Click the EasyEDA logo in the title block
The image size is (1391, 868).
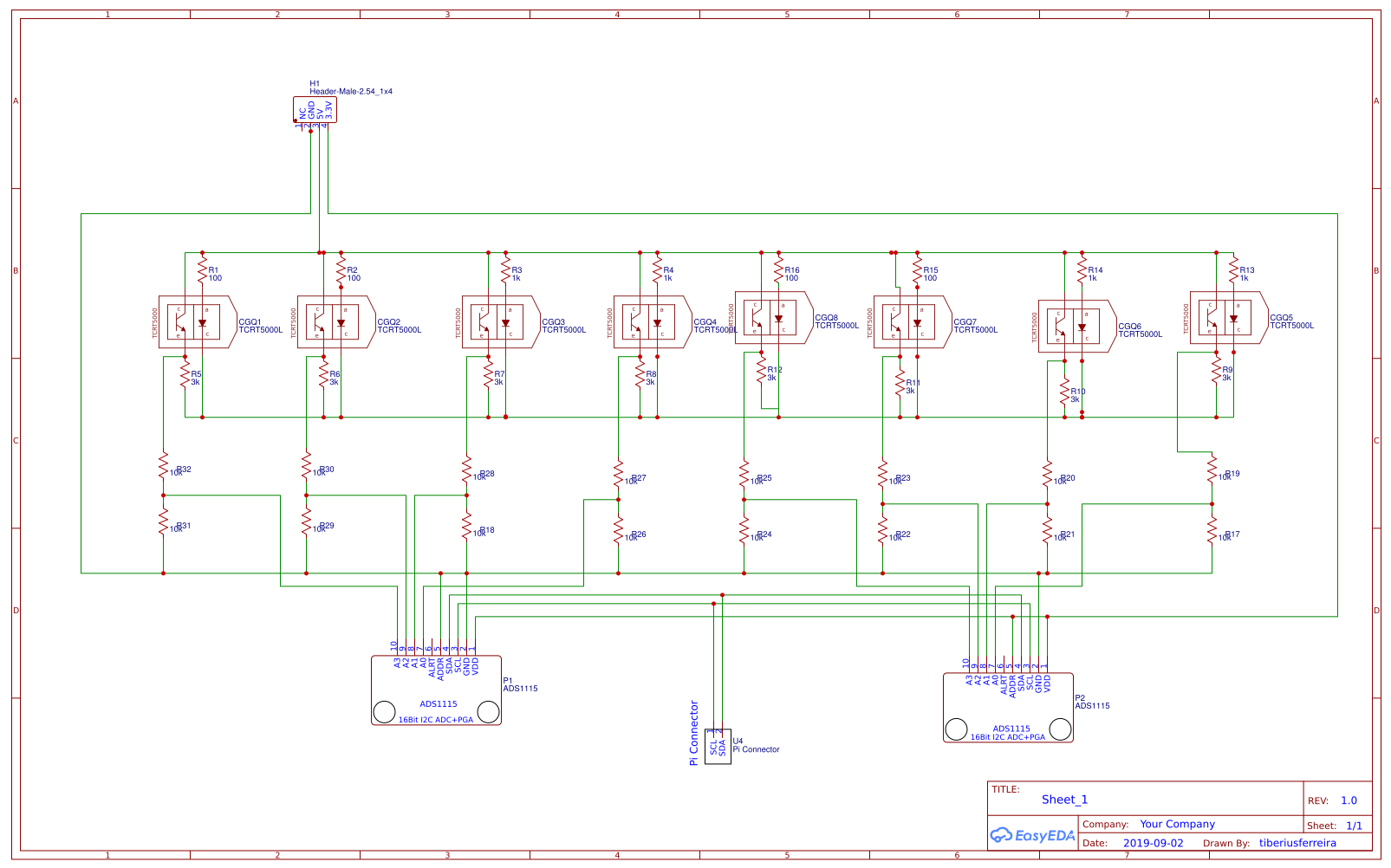1034,835
